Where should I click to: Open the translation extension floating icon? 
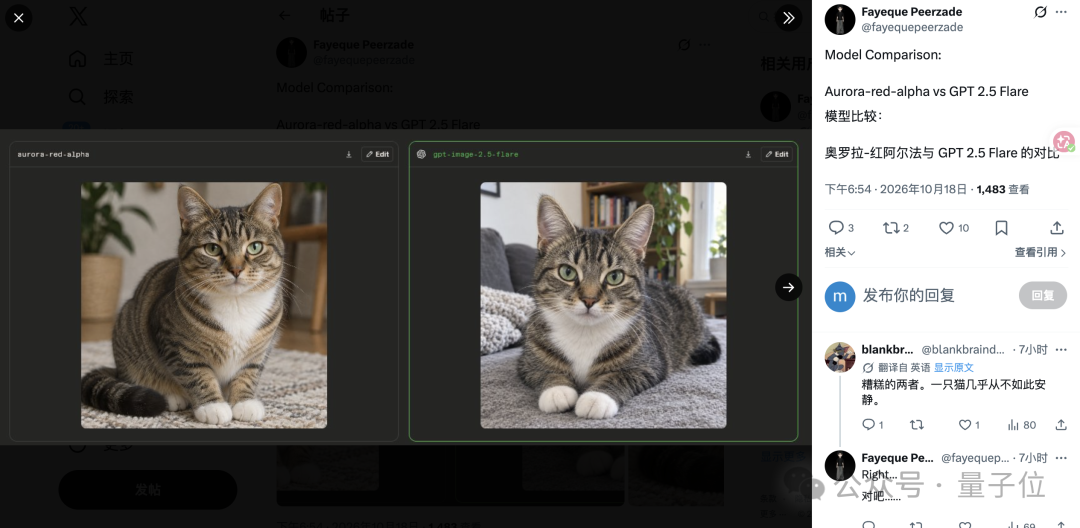1063,142
